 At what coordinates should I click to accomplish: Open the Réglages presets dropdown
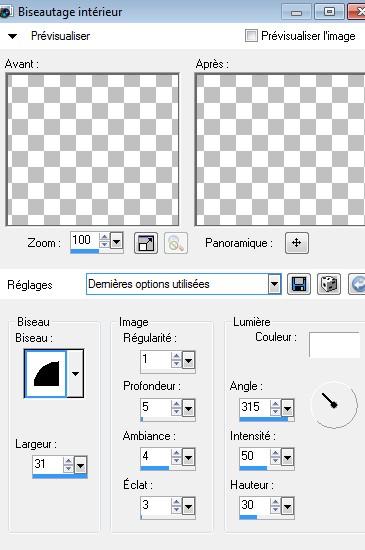[275, 284]
